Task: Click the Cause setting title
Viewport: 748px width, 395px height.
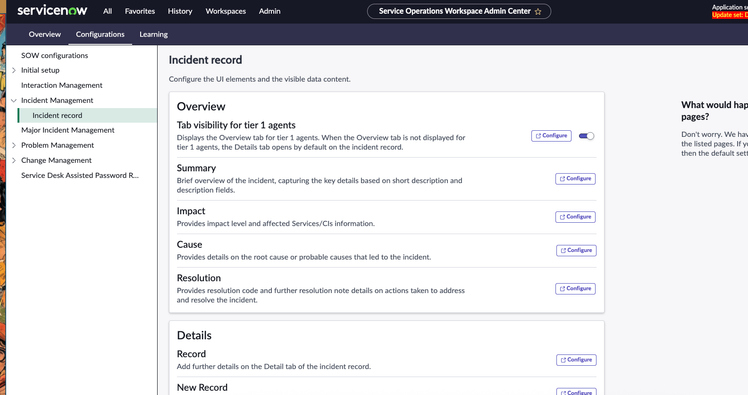Action: pos(189,244)
